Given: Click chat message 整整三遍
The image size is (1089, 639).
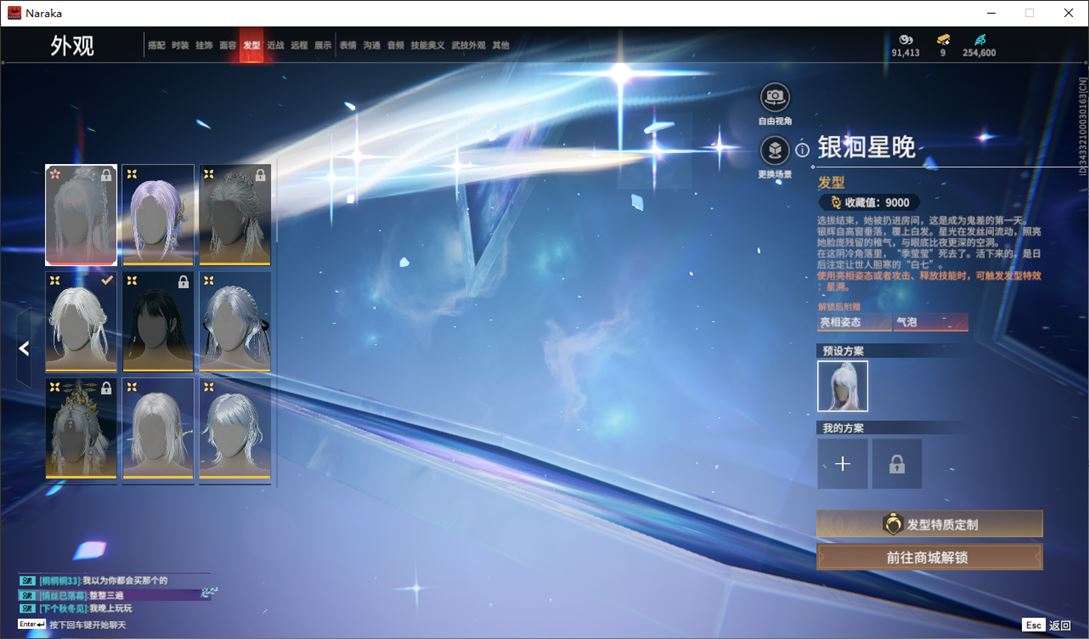Looking at the screenshot, I should [x=107, y=595].
